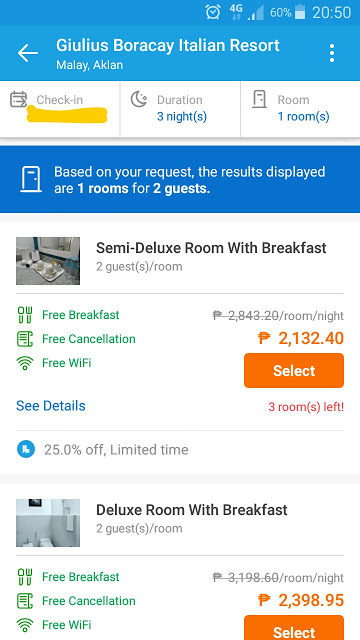Tap the door icon in blue banner
Viewport: 360px width, 640px height.
click(x=31, y=179)
